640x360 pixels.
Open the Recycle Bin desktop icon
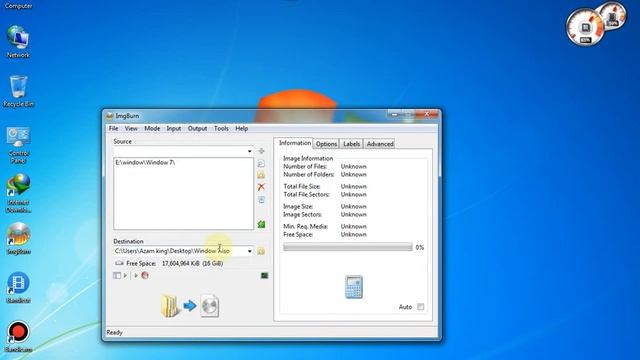click(18, 91)
